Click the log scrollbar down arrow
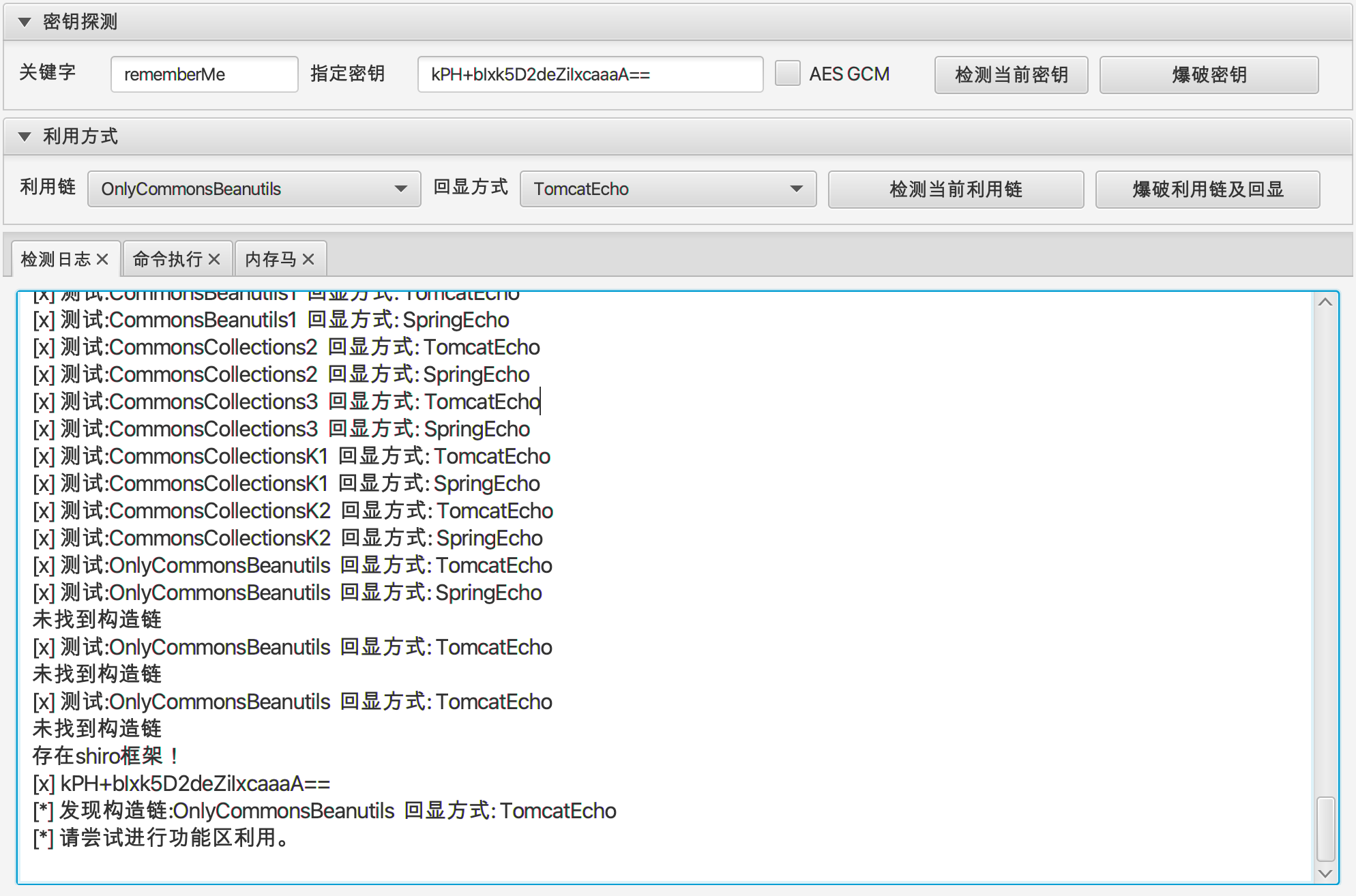1356x896 pixels. point(1325,873)
